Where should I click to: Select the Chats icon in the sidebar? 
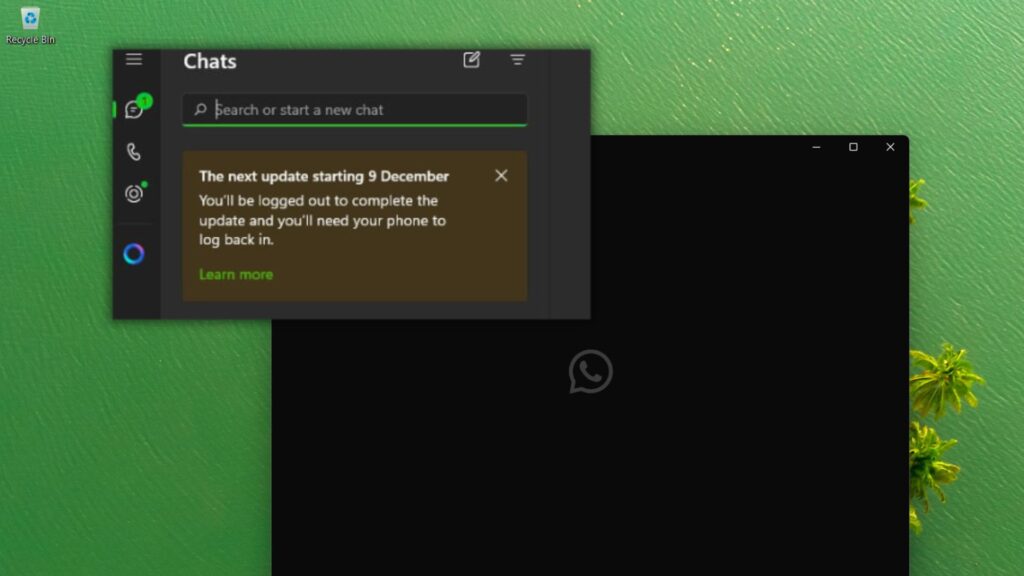134,110
